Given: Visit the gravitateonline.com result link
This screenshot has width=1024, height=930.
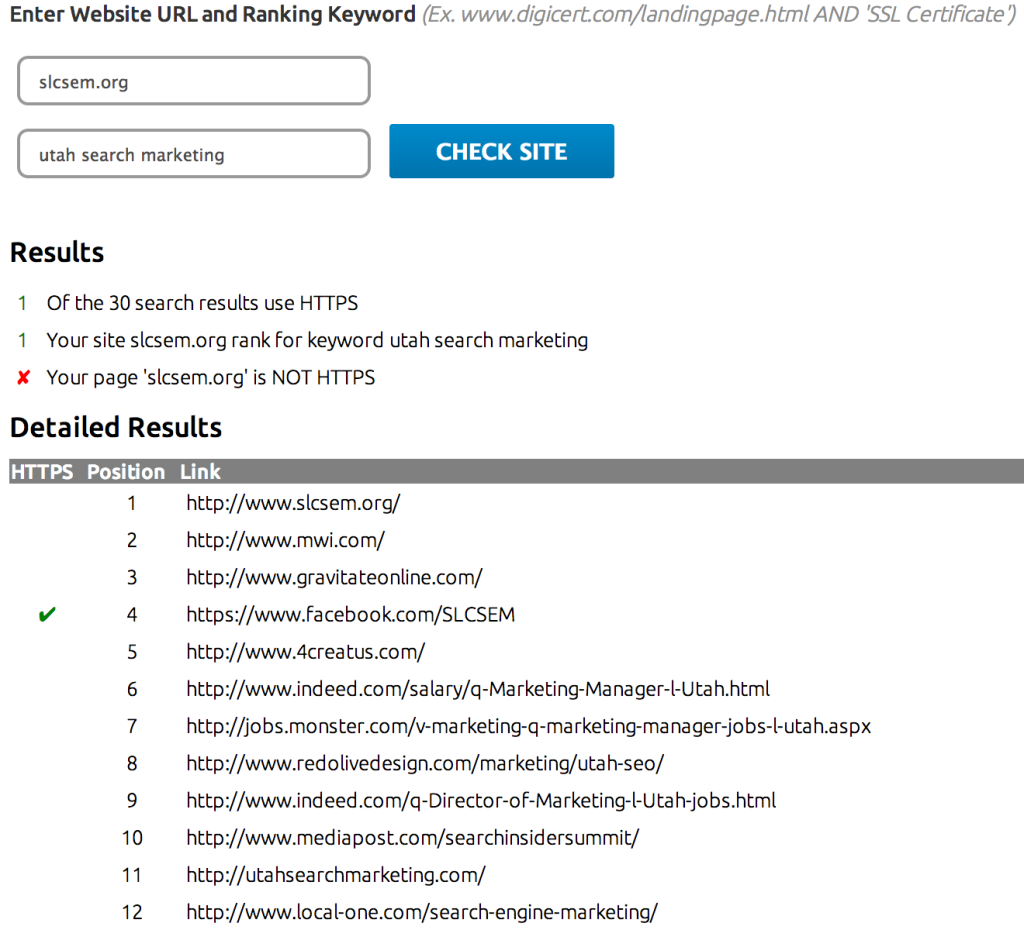Looking at the screenshot, I should (334, 577).
